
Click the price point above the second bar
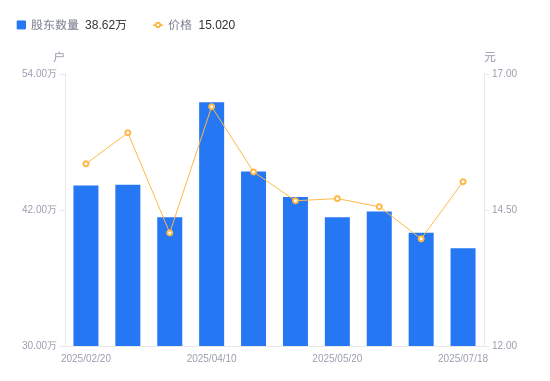click(128, 133)
